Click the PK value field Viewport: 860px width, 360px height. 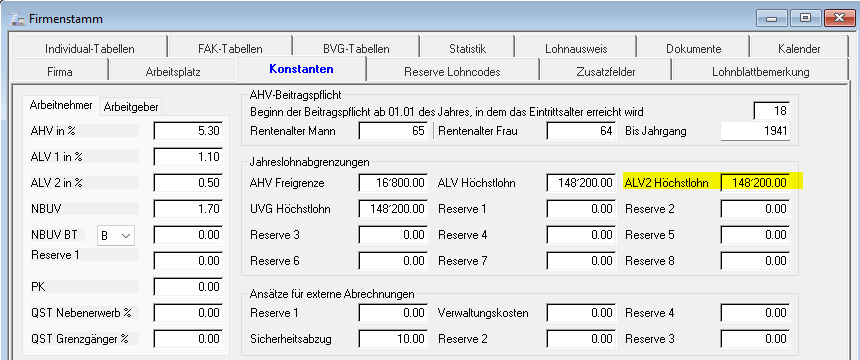[188, 287]
